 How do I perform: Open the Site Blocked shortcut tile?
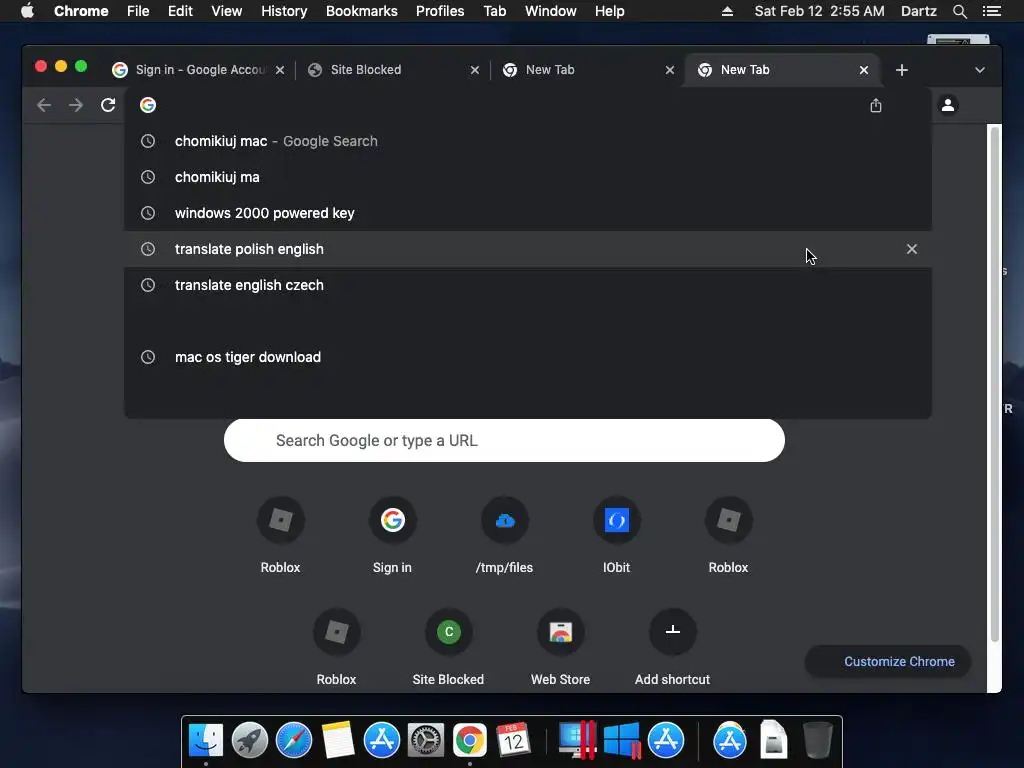point(449,648)
